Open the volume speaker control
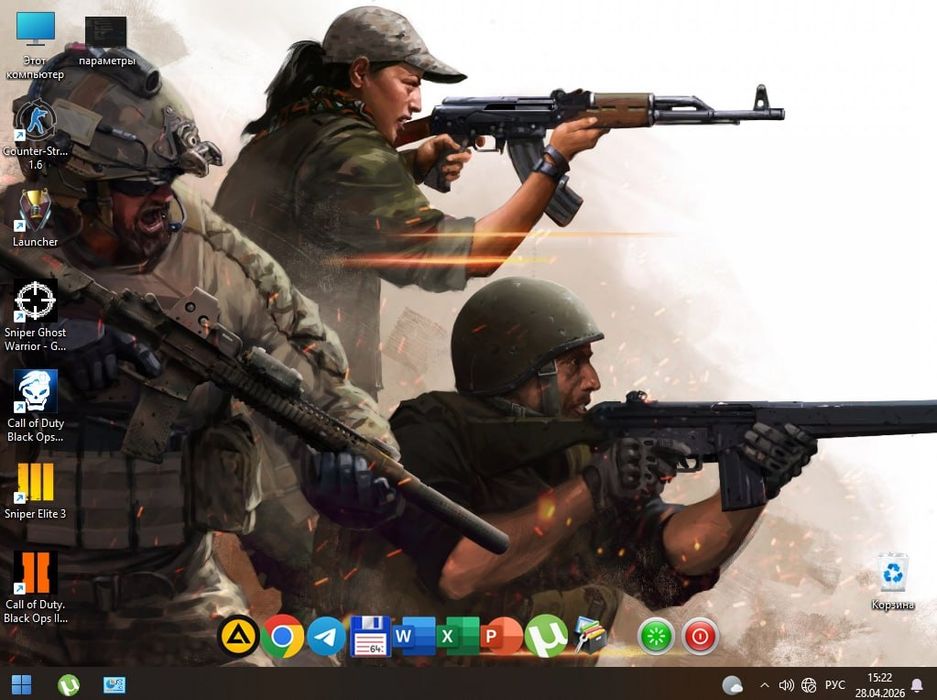This screenshot has width=937, height=700. point(786,685)
